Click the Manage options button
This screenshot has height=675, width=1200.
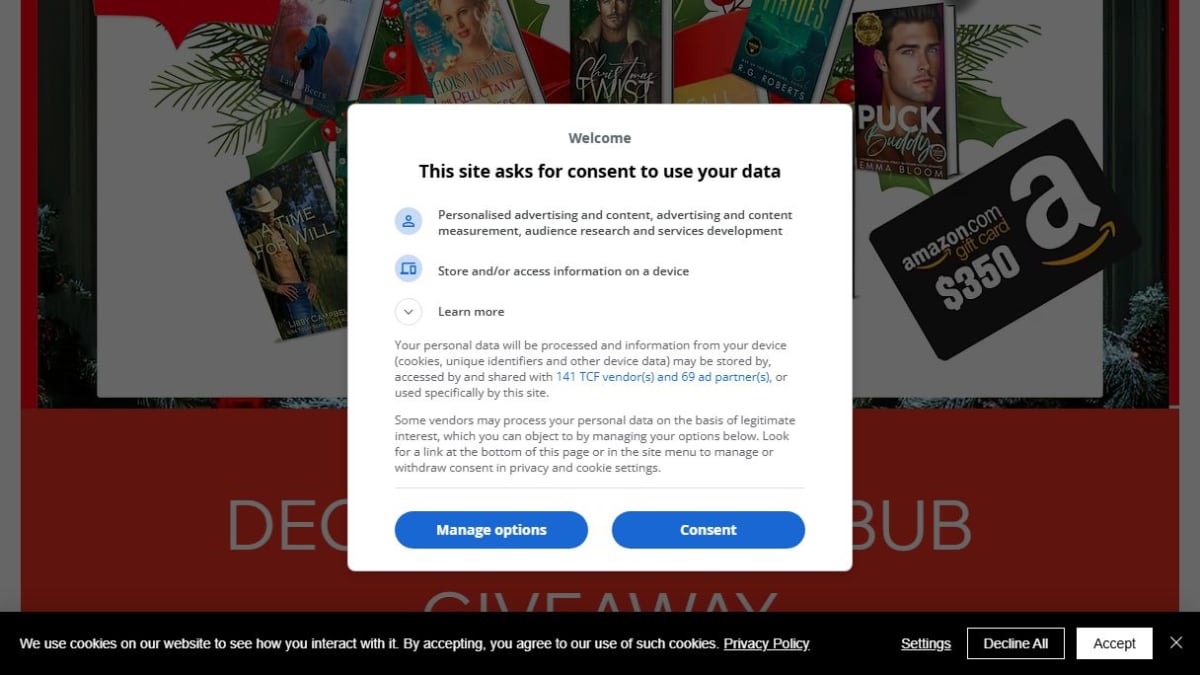[491, 530]
